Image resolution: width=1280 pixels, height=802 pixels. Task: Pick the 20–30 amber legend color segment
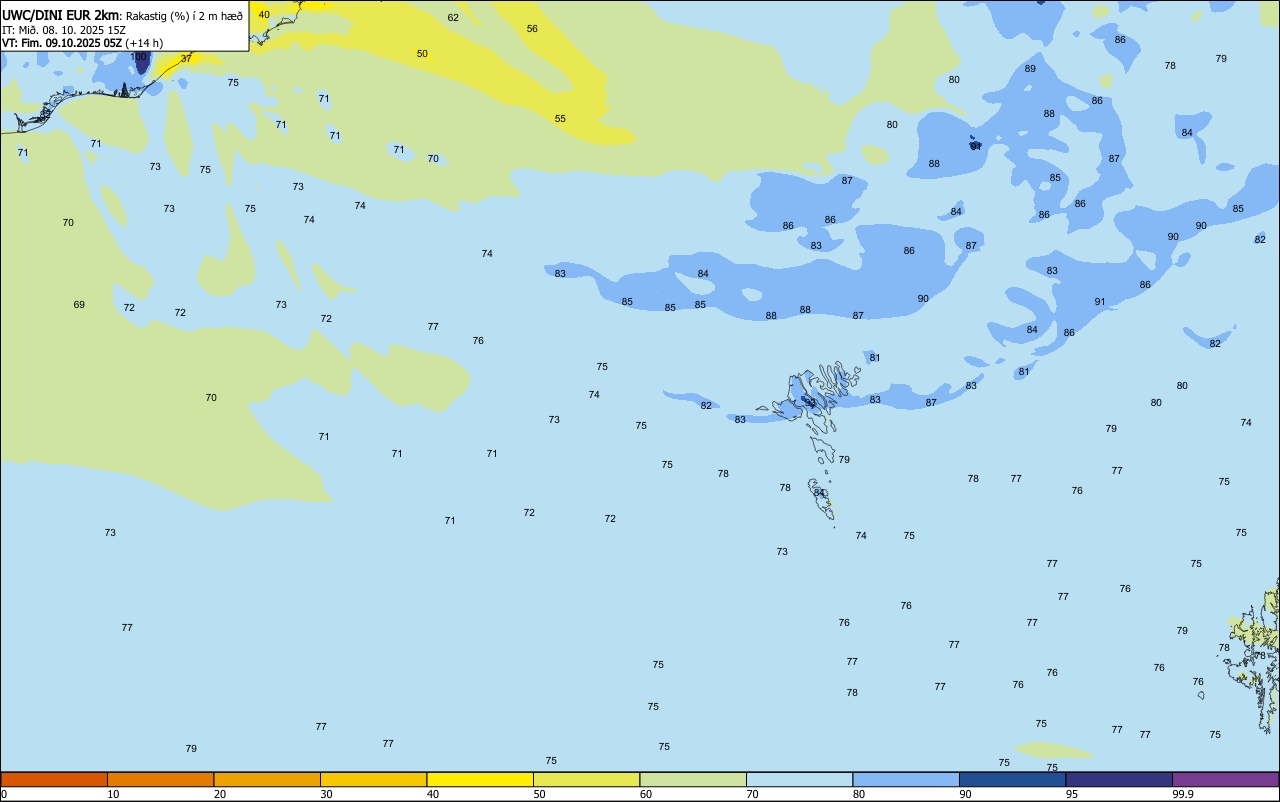coord(267,779)
